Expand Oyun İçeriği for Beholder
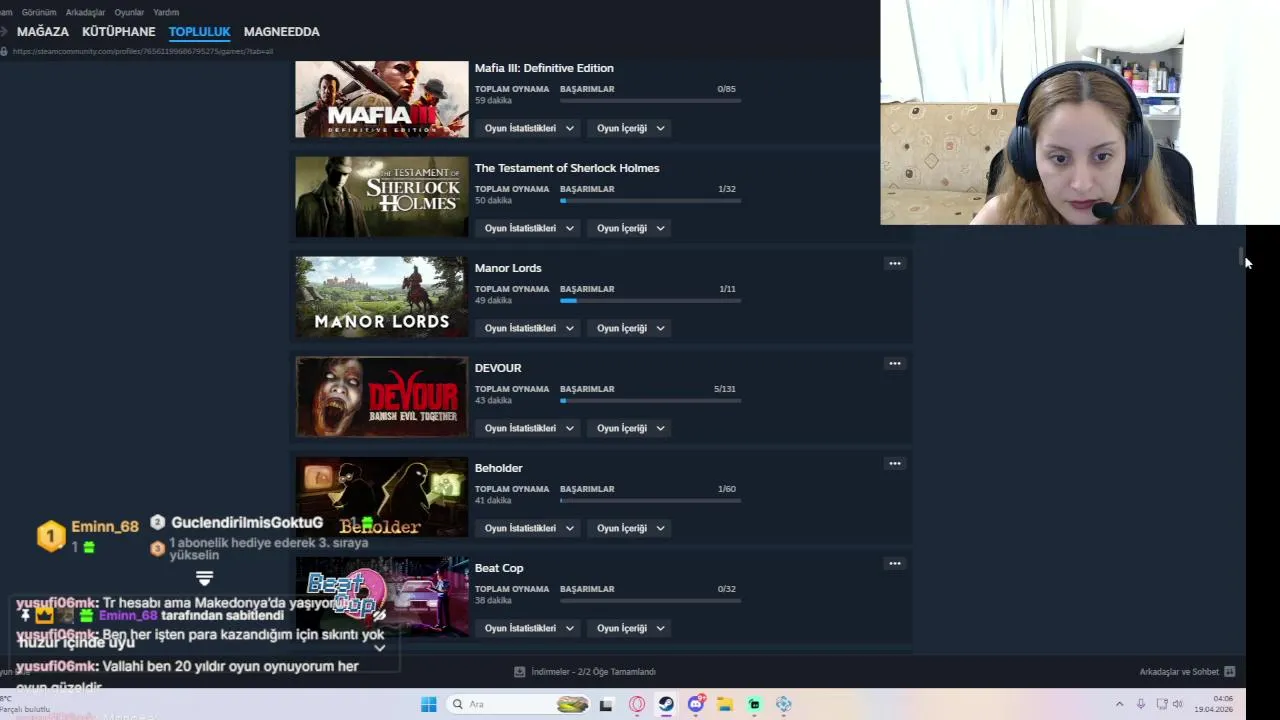The width and height of the screenshot is (1280, 720). point(629,528)
